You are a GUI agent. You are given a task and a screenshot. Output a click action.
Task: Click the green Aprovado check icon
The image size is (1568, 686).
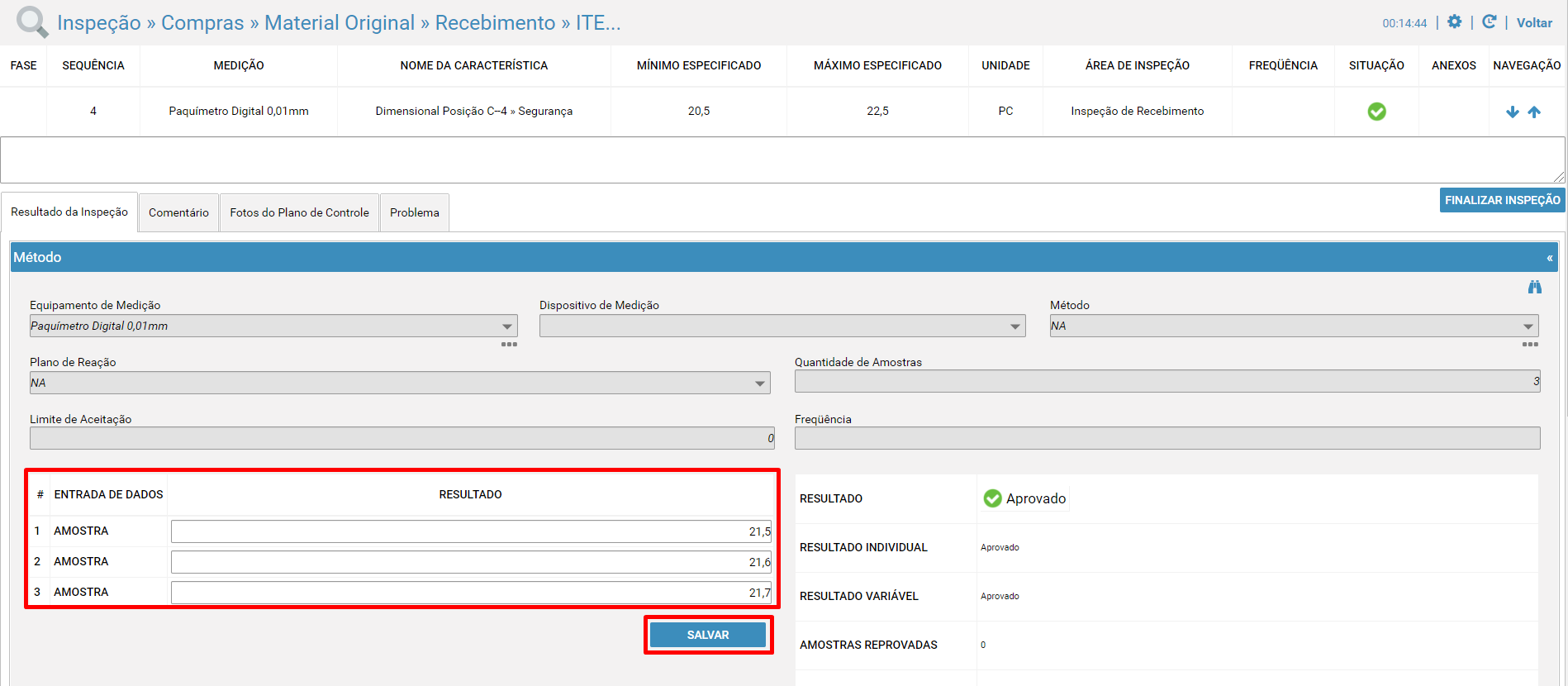click(992, 498)
